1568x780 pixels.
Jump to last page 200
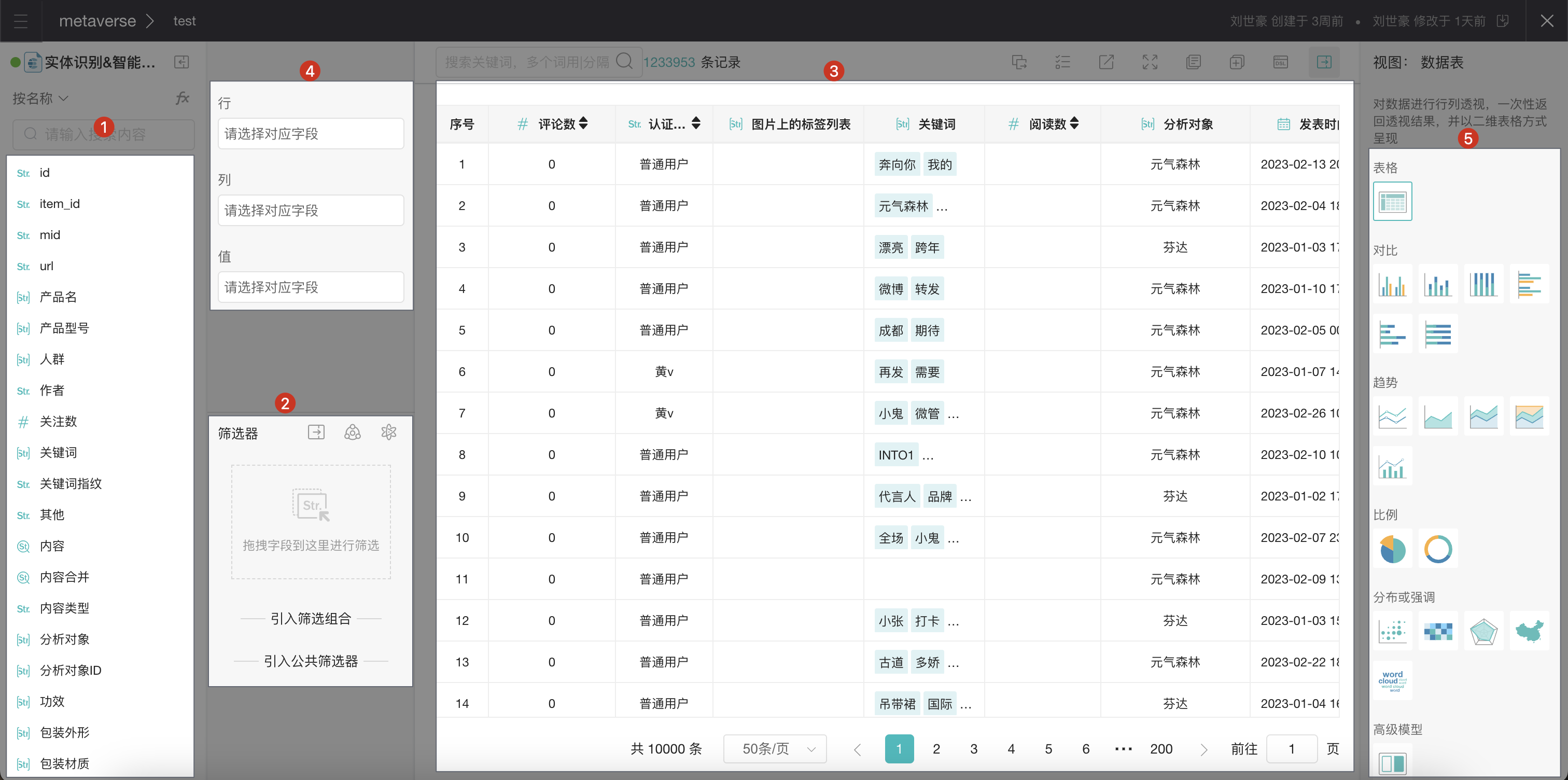[1161, 748]
